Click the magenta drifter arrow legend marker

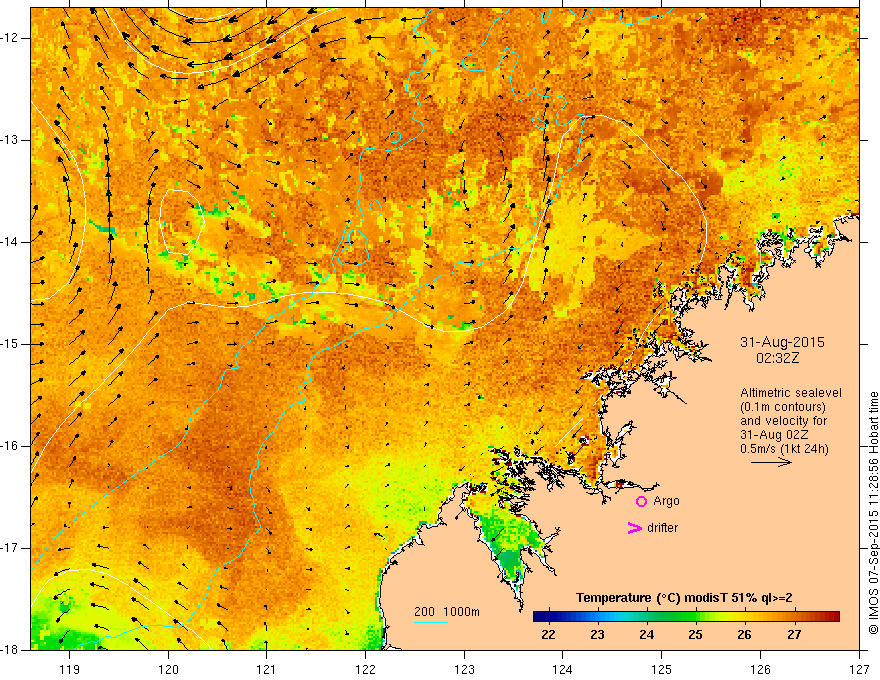coord(634,528)
